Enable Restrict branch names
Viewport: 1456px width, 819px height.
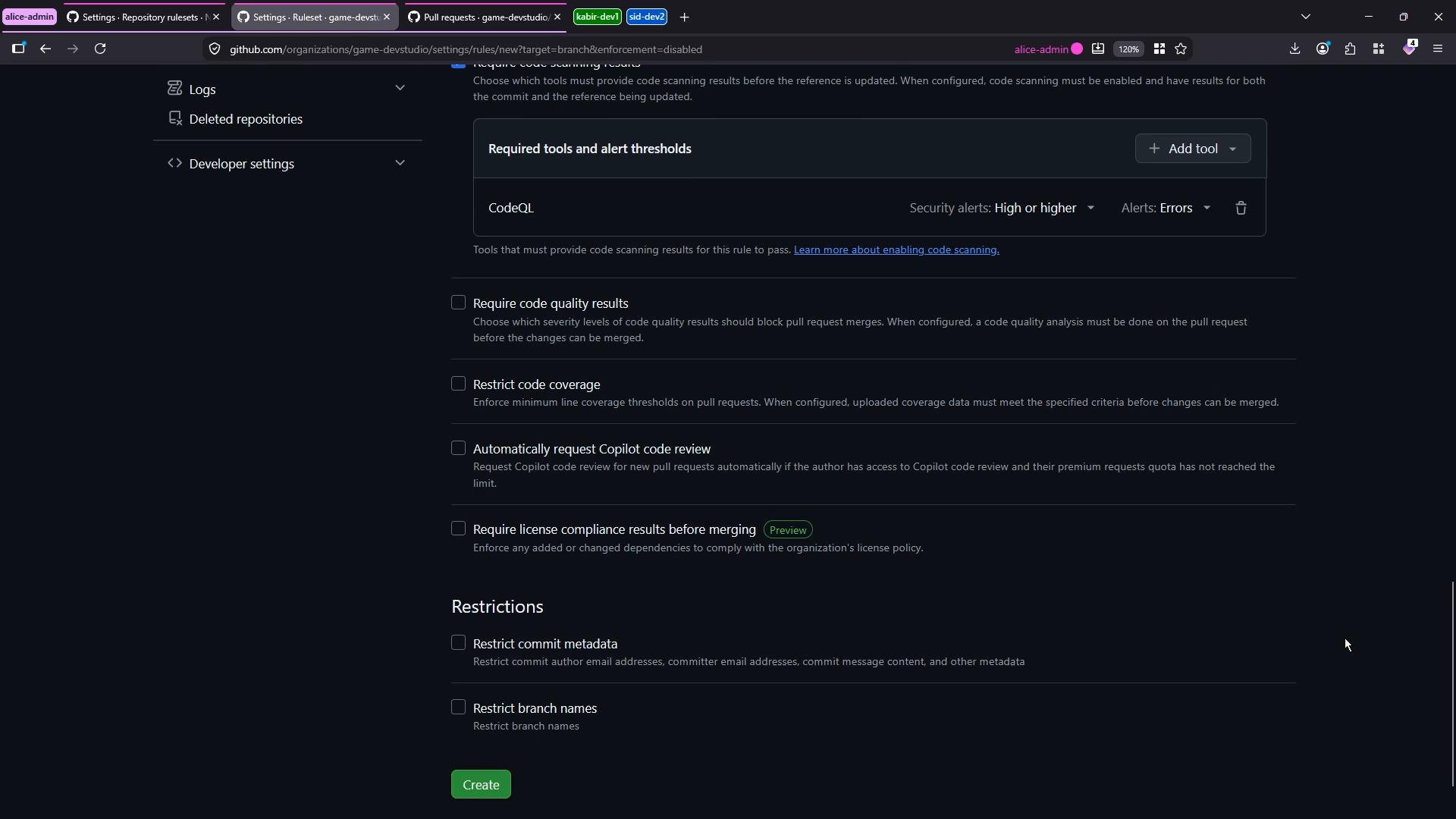pos(458,708)
